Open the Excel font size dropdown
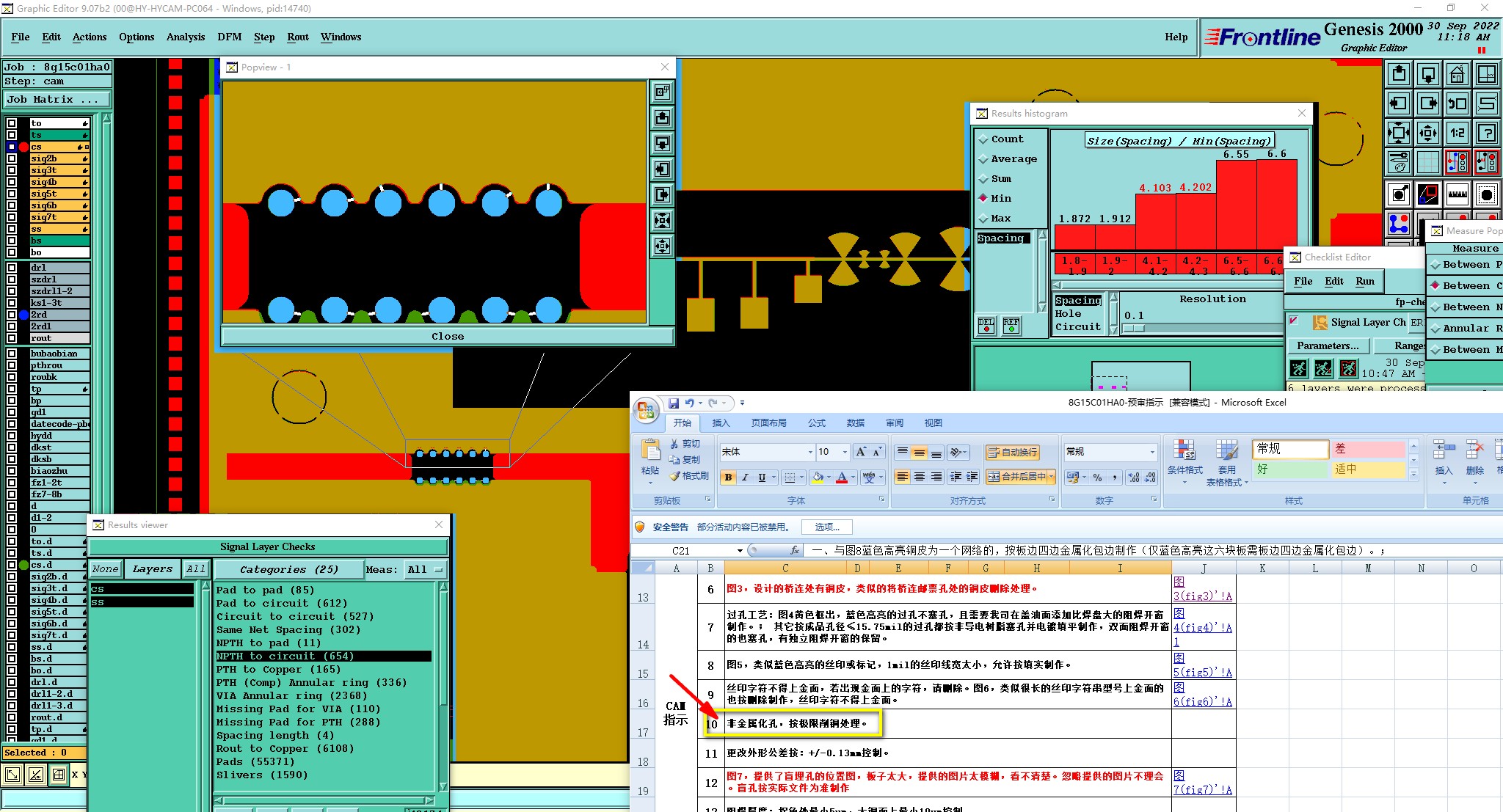1503x812 pixels. pyautogui.click(x=845, y=452)
